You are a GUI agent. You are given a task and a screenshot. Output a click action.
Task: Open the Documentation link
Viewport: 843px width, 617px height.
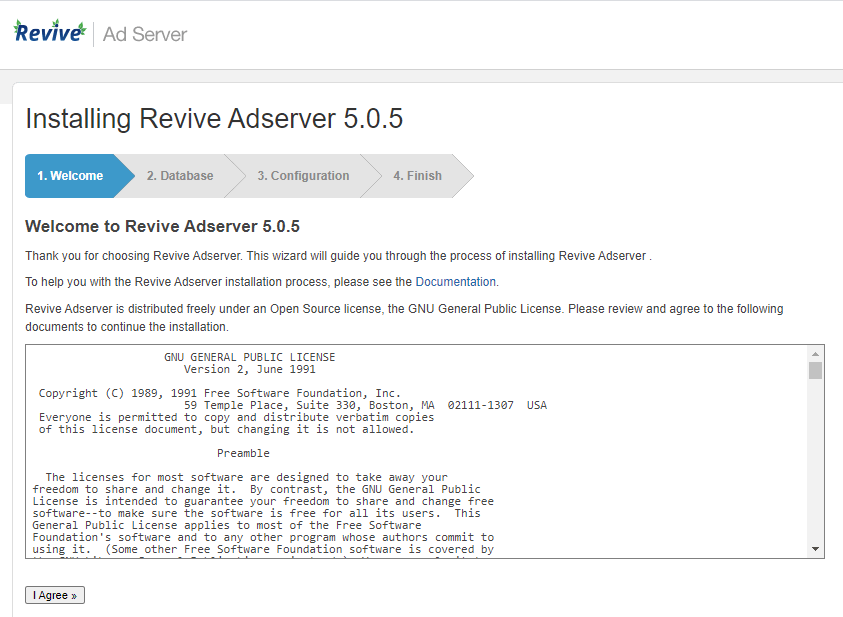point(456,282)
